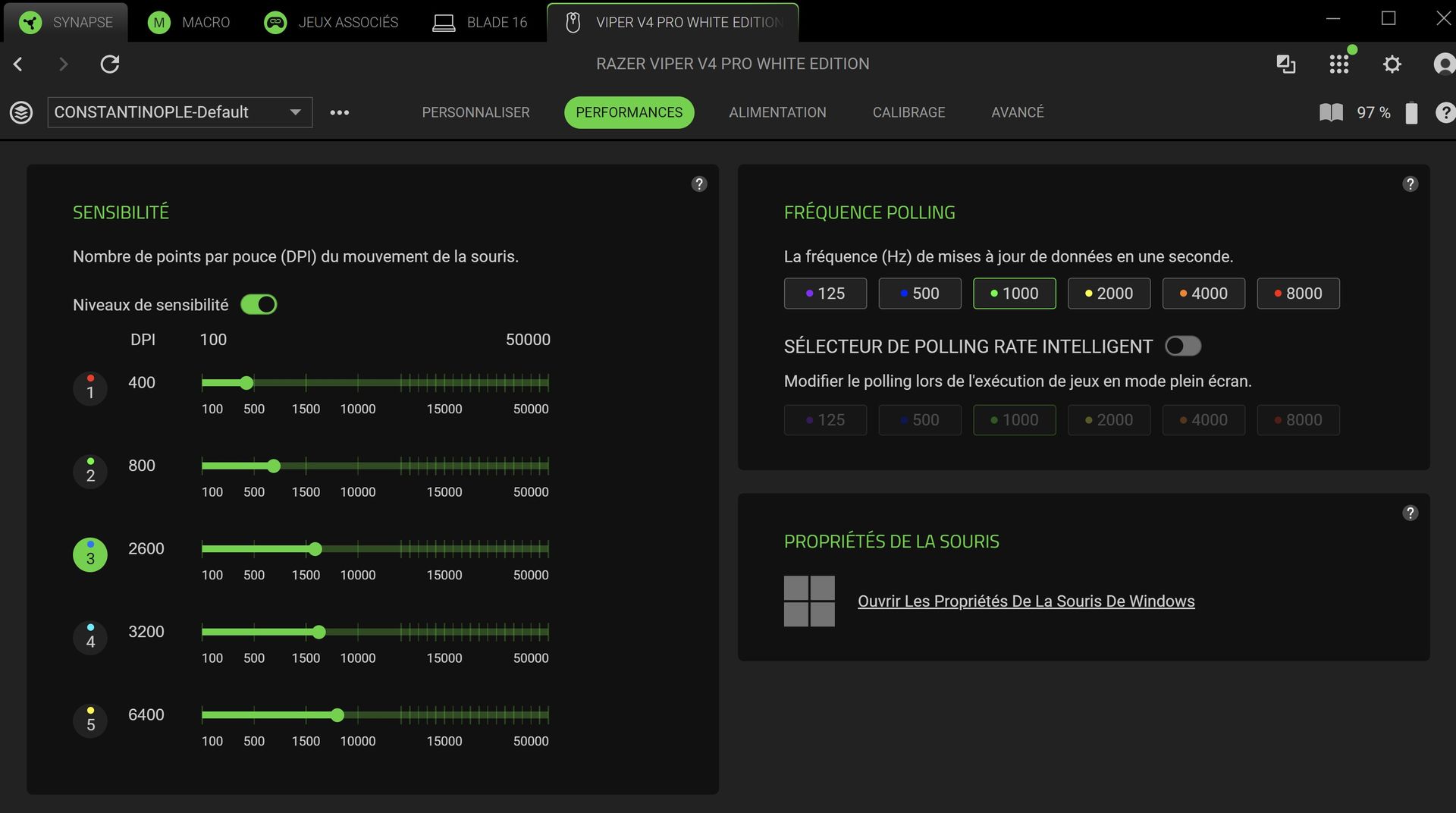The height and width of the screenshot is (813, 1456).
Task: Click the disabled 1000 smart polling option
Action: (x=1015, y=420)
